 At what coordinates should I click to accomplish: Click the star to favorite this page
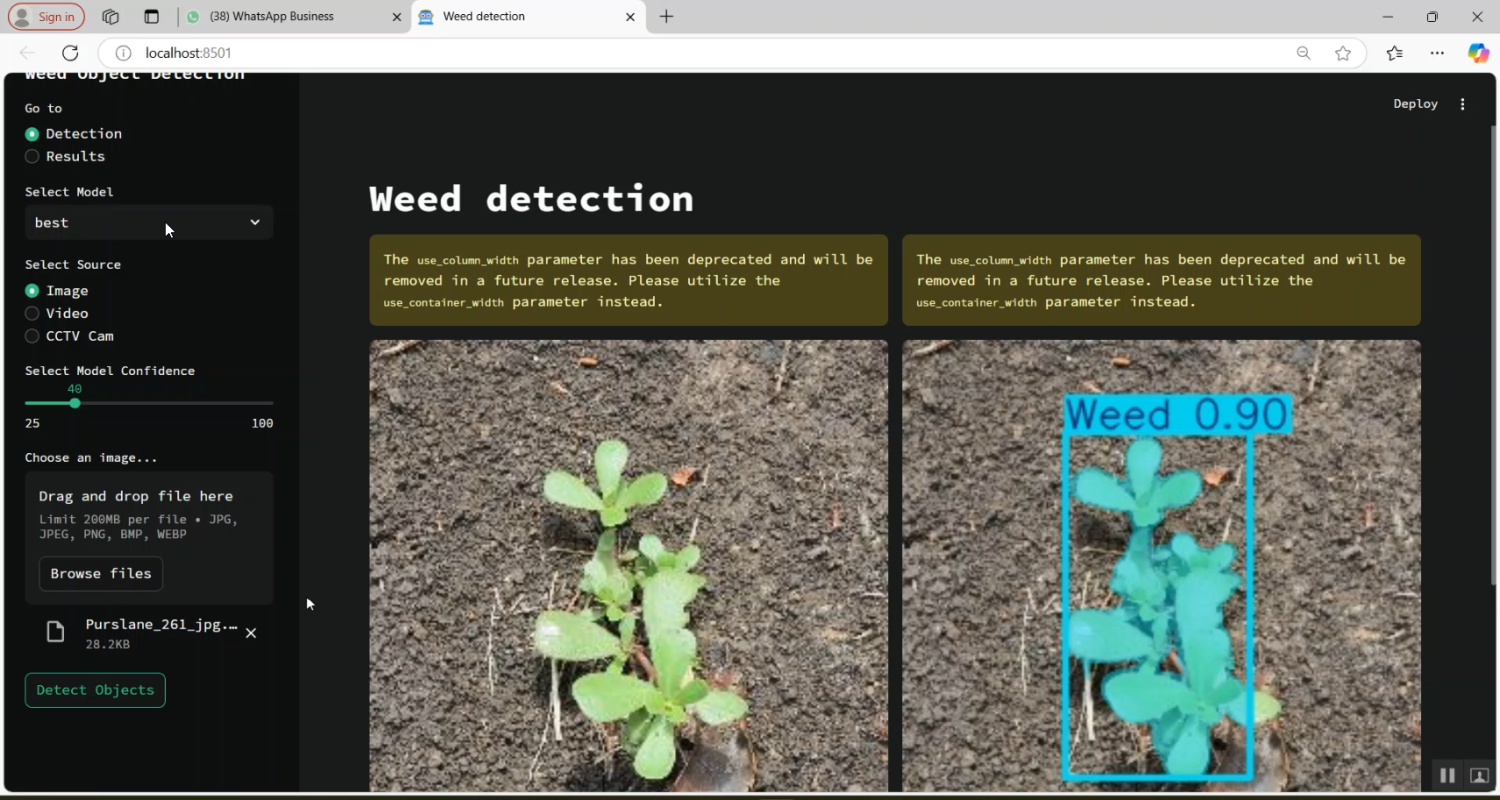coord(1343,53)
